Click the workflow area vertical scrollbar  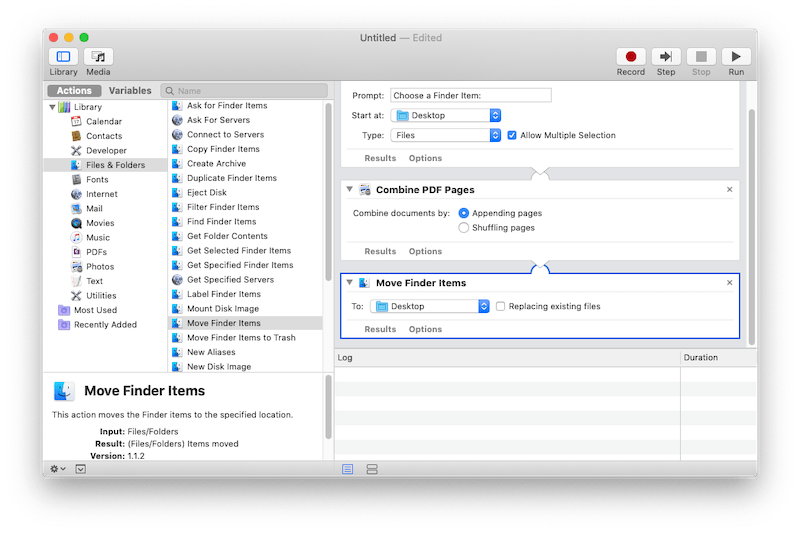(751, 227)
